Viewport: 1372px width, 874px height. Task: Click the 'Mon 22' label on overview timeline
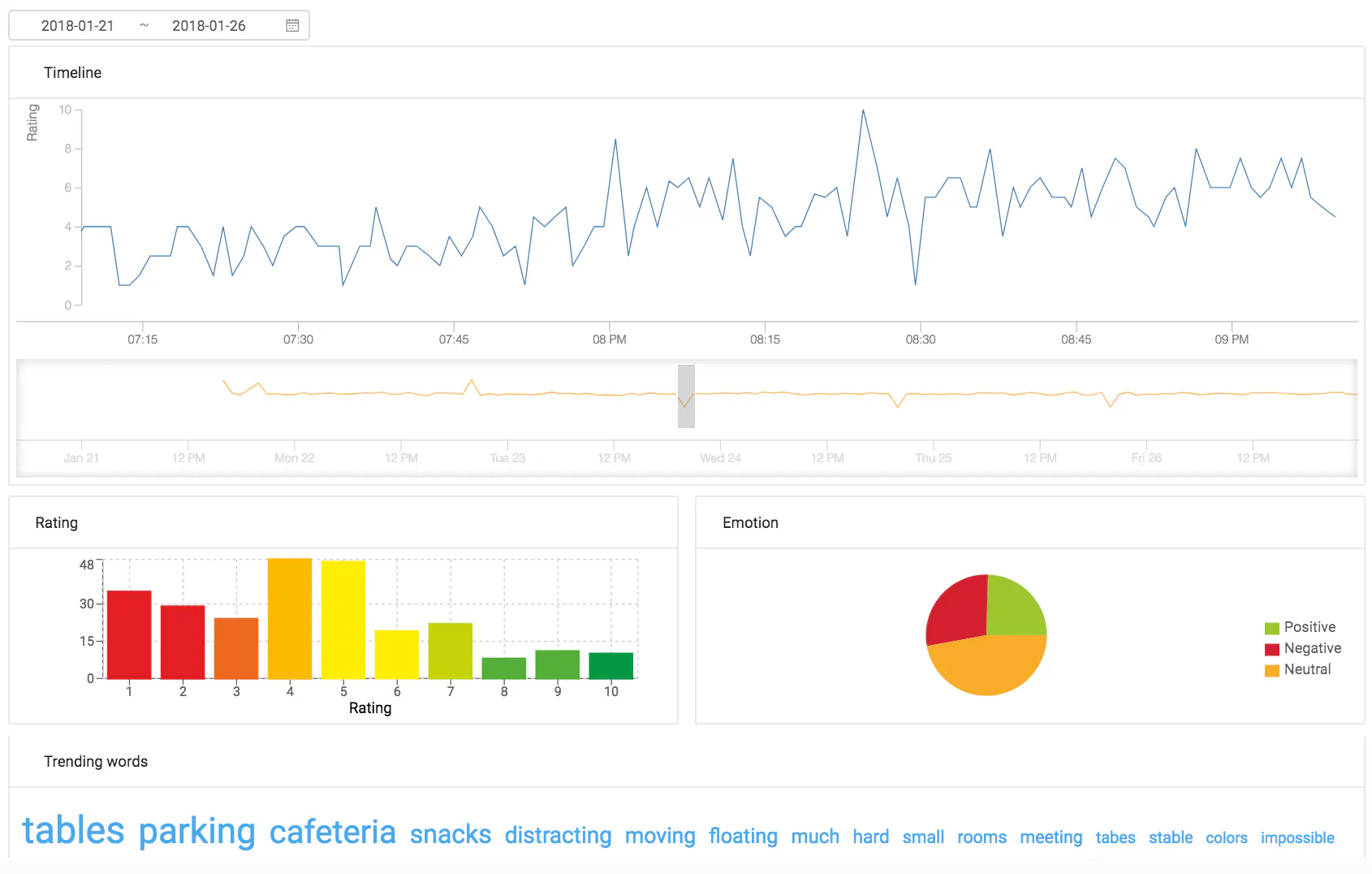pos(295,458)
